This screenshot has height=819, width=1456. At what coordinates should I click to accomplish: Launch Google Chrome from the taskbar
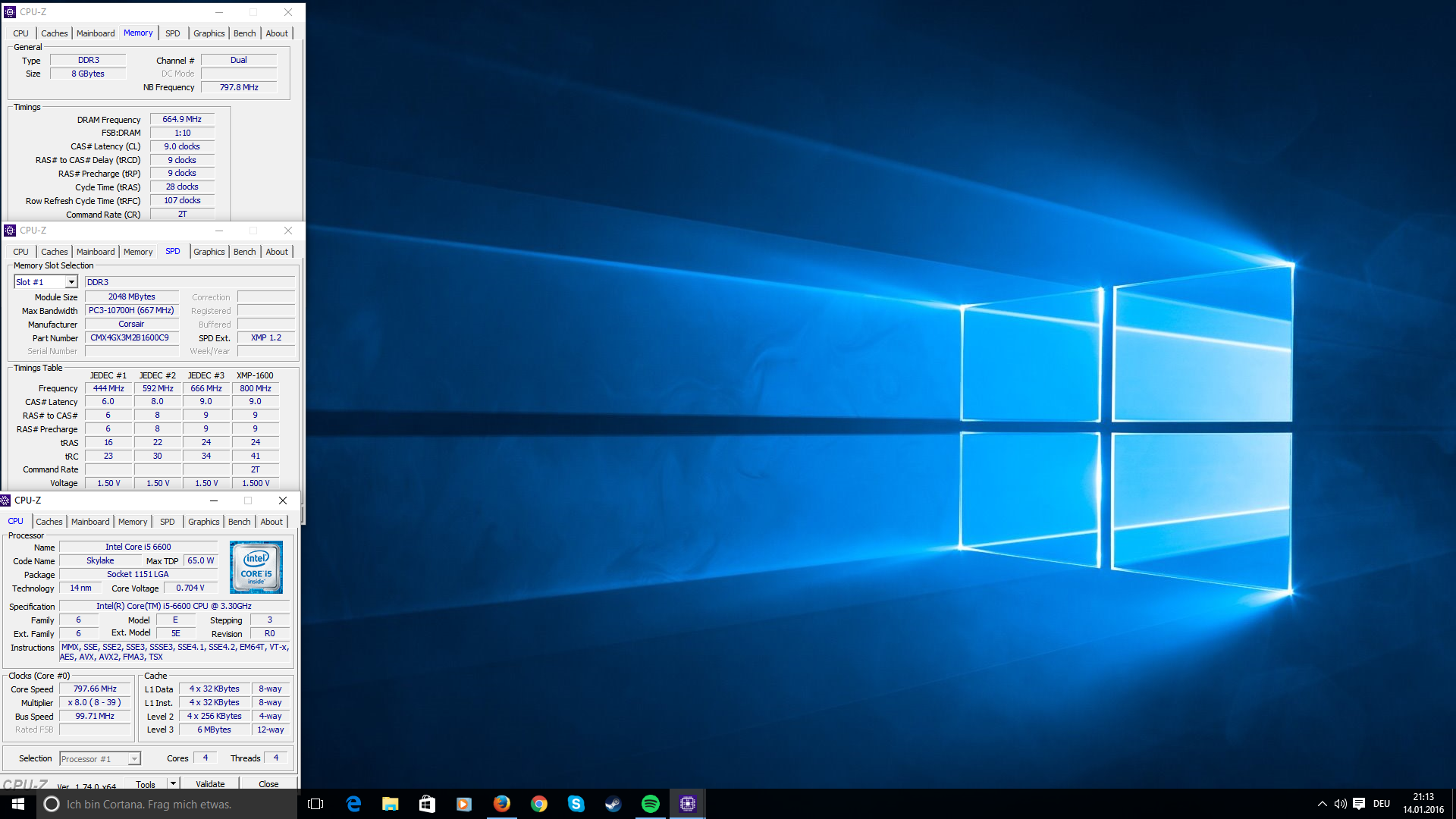pos(538,804)
